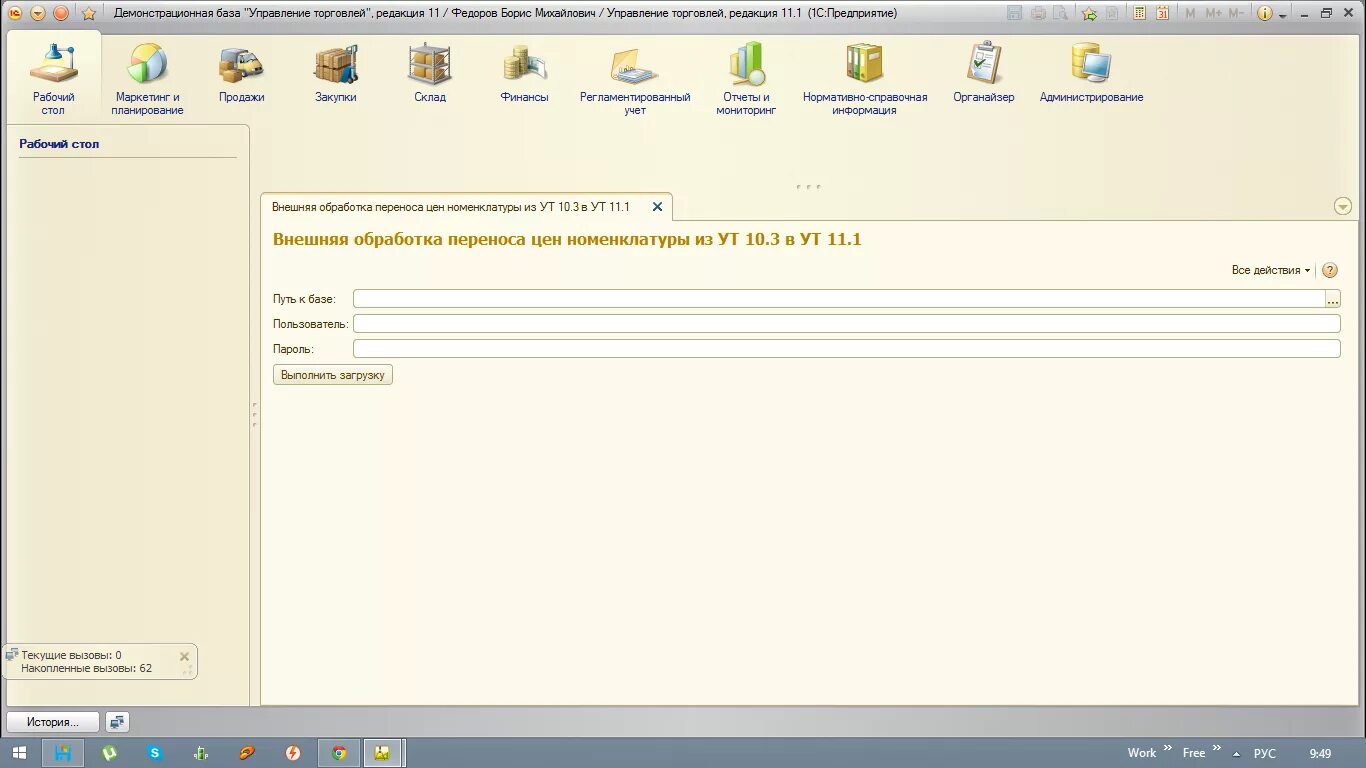Click the История... button
The width and height of the screenshot is (1366, 768).
point(54,722)
